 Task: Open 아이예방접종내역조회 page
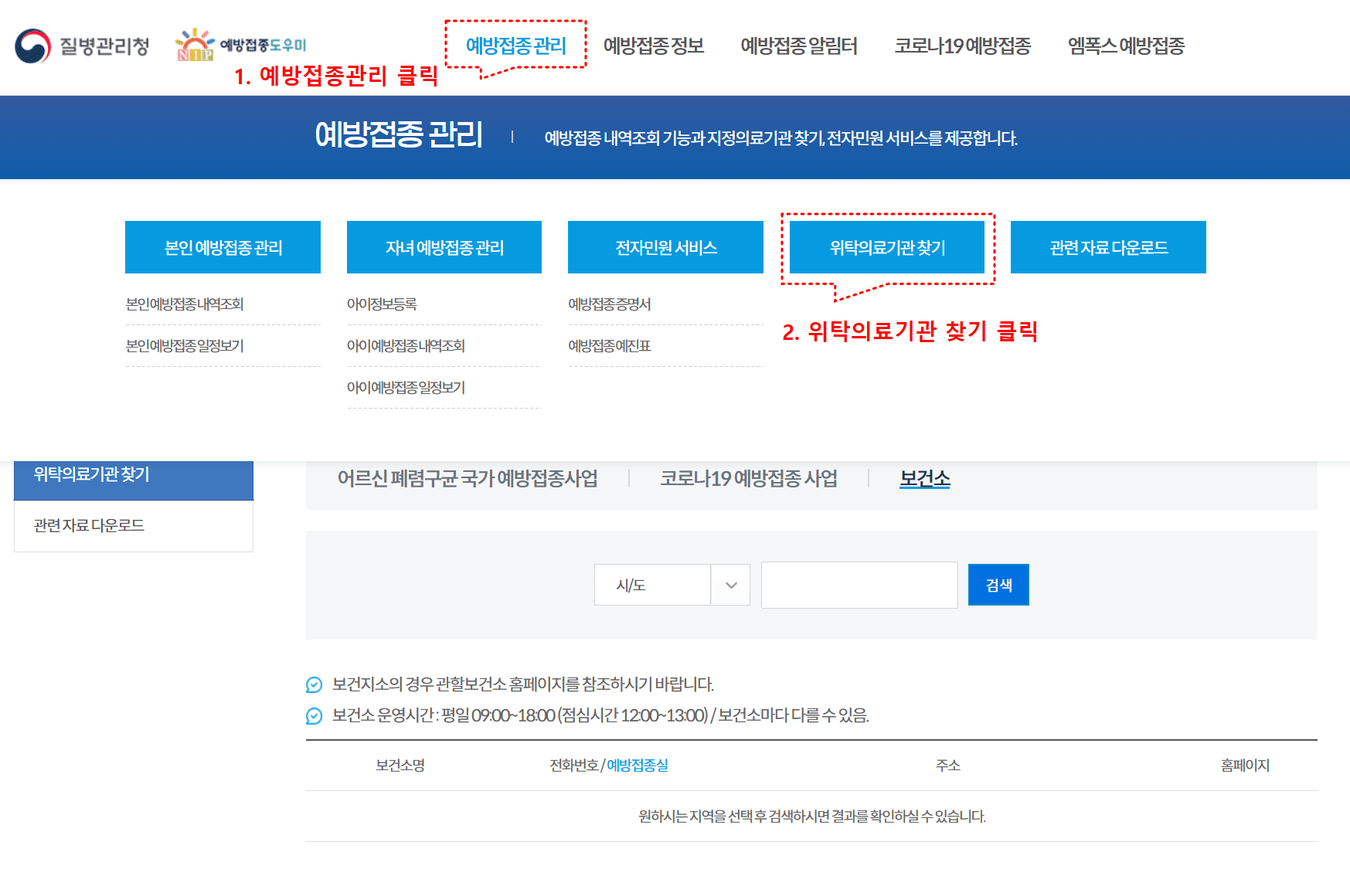click(406, 345)
